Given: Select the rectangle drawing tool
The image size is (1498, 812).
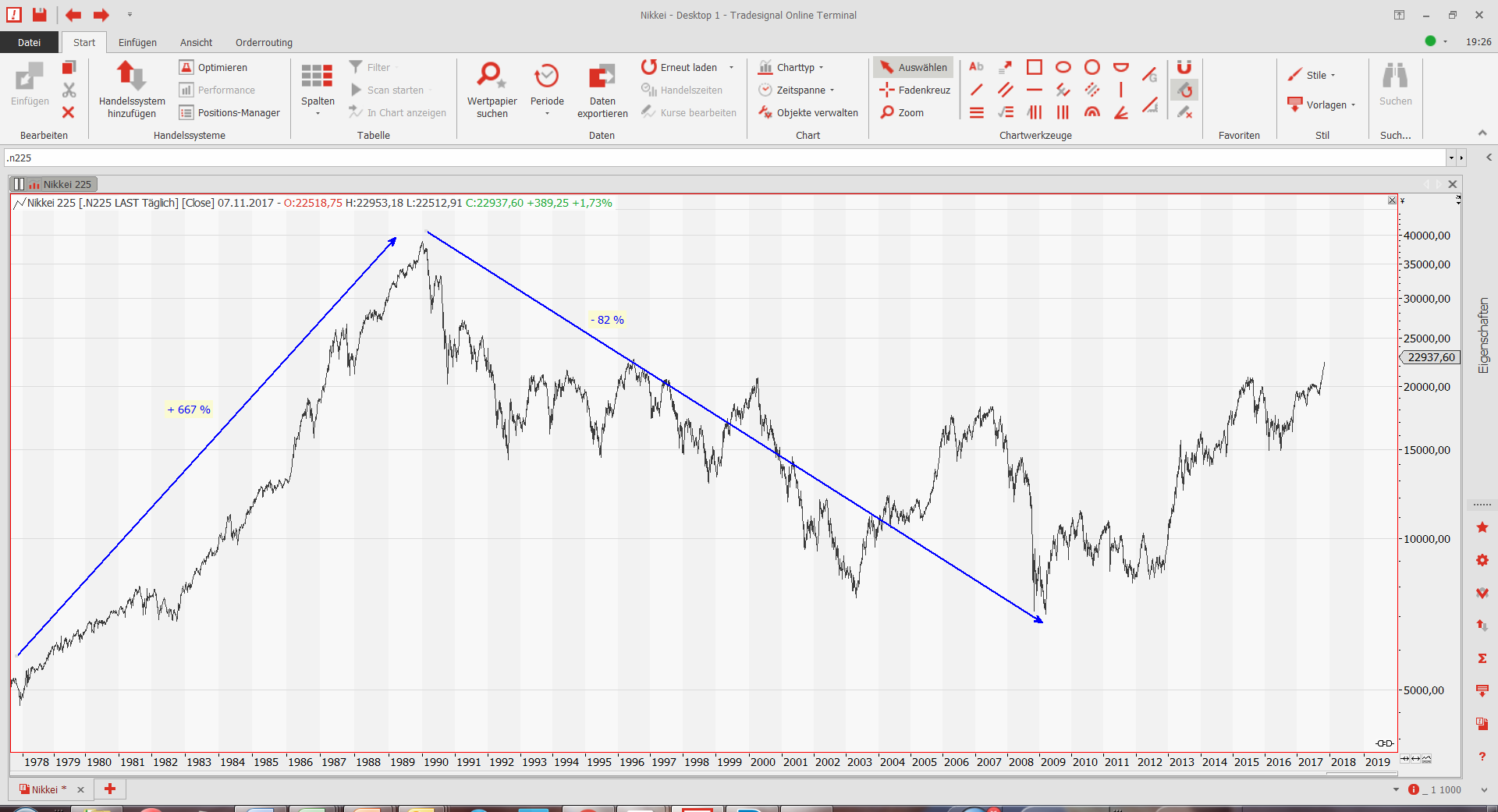Looking at the screenshot, I should (x=1034, y=67).
